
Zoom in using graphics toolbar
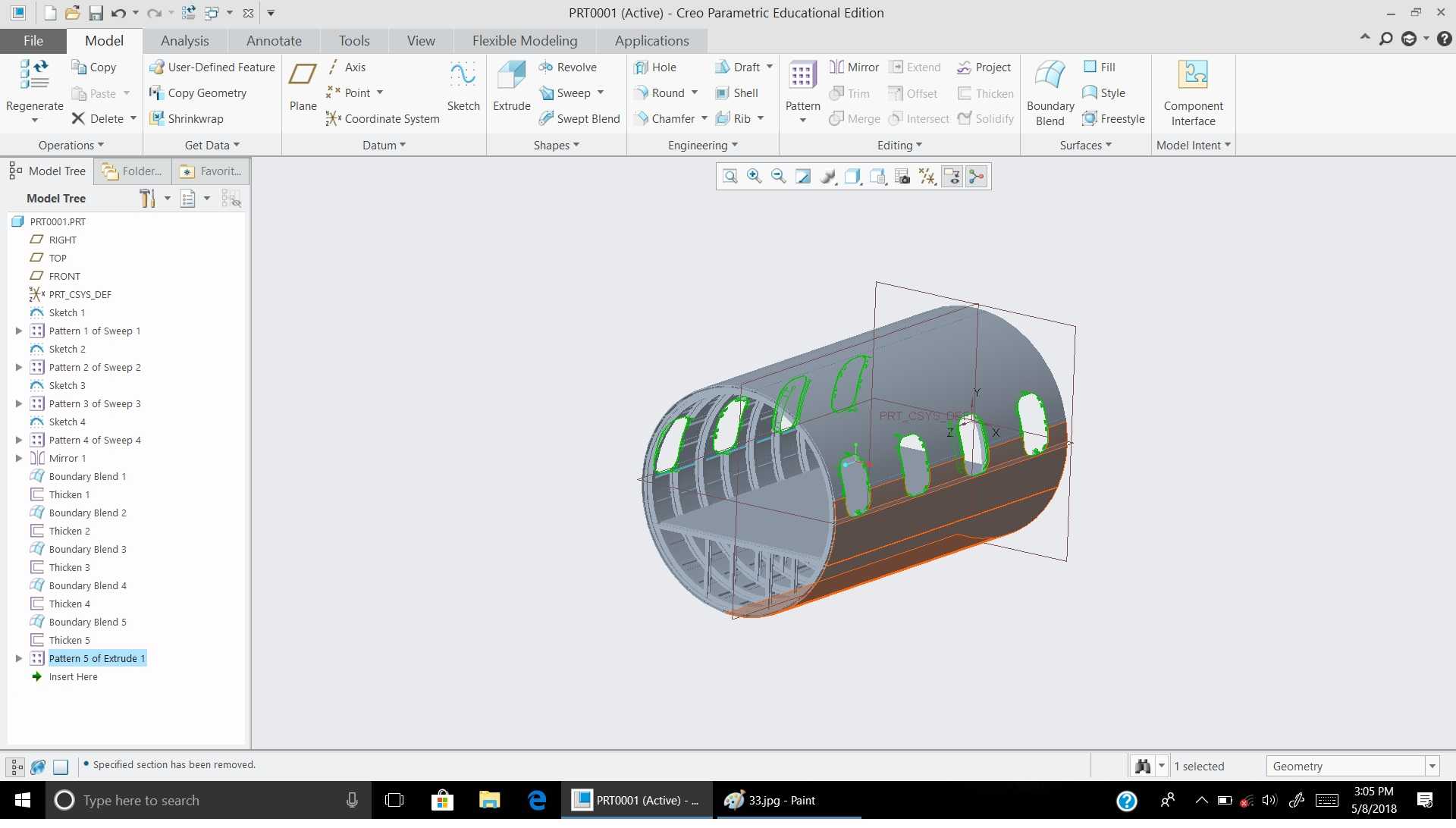coord(754,177)
